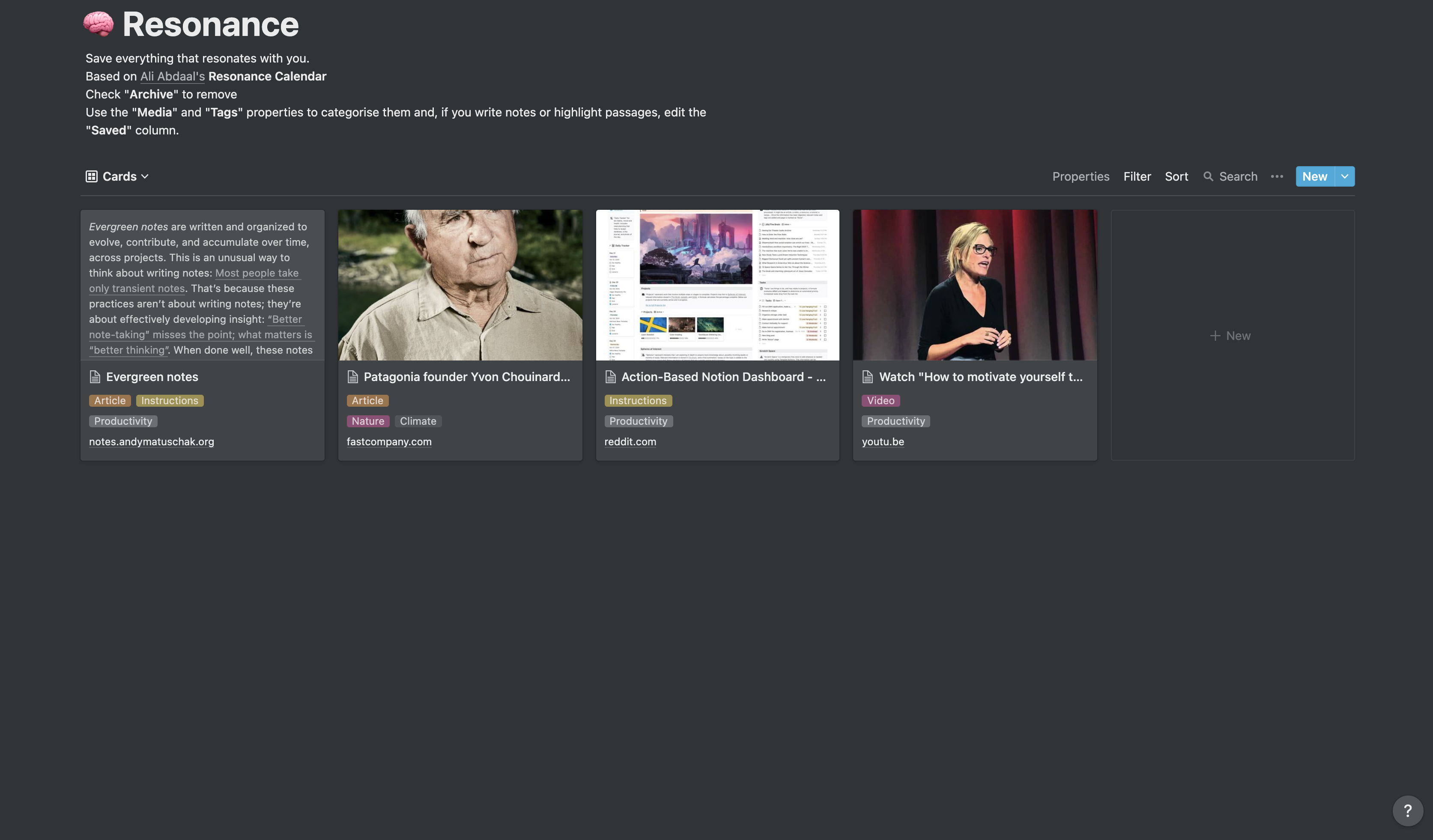This screenshot has height=840, width=1433.
Task: Click the blue New button
Action: (1314, 176)
